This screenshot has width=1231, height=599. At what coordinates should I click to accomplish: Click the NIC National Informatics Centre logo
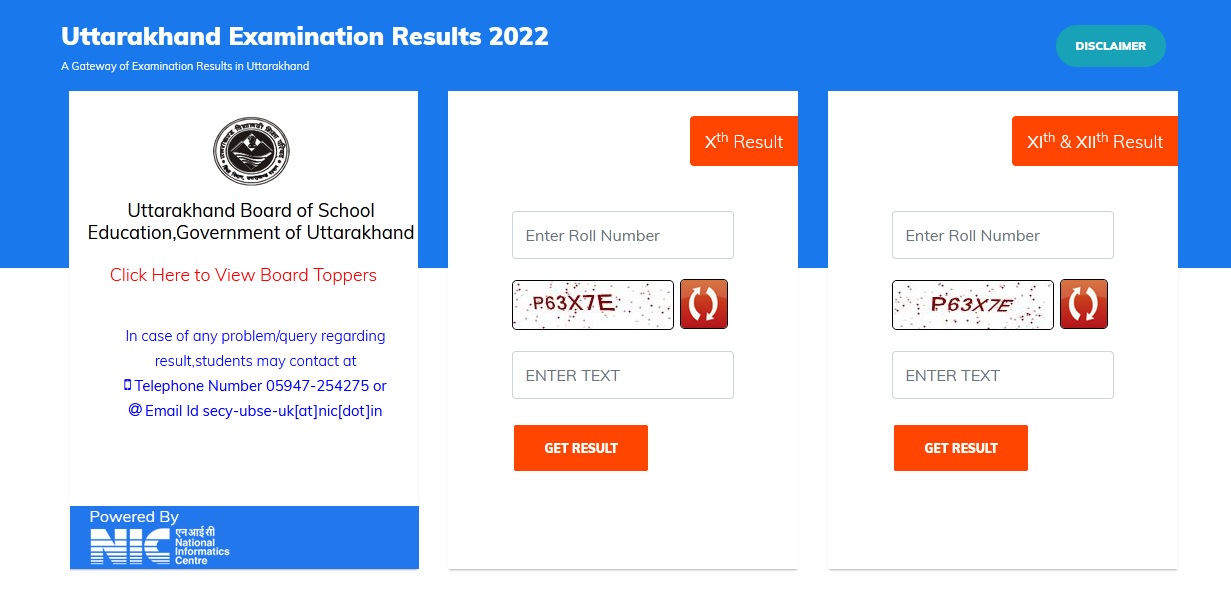pyautogui.click(x=160, y=546)
